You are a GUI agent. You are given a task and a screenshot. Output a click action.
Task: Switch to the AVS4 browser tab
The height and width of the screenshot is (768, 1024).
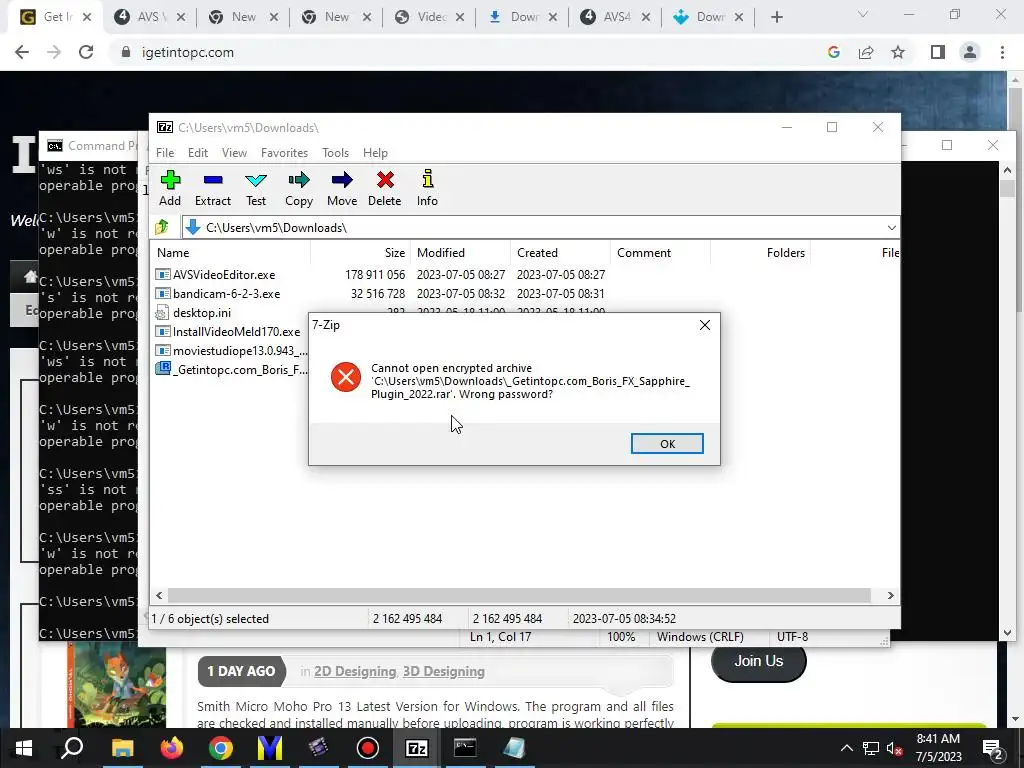coord(615,17)
